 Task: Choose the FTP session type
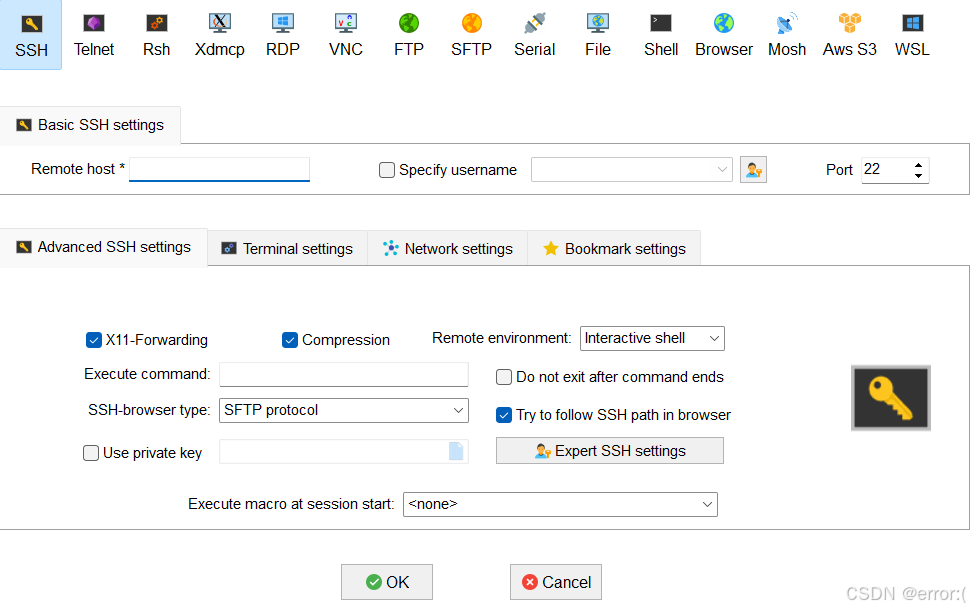click(409, 35)
